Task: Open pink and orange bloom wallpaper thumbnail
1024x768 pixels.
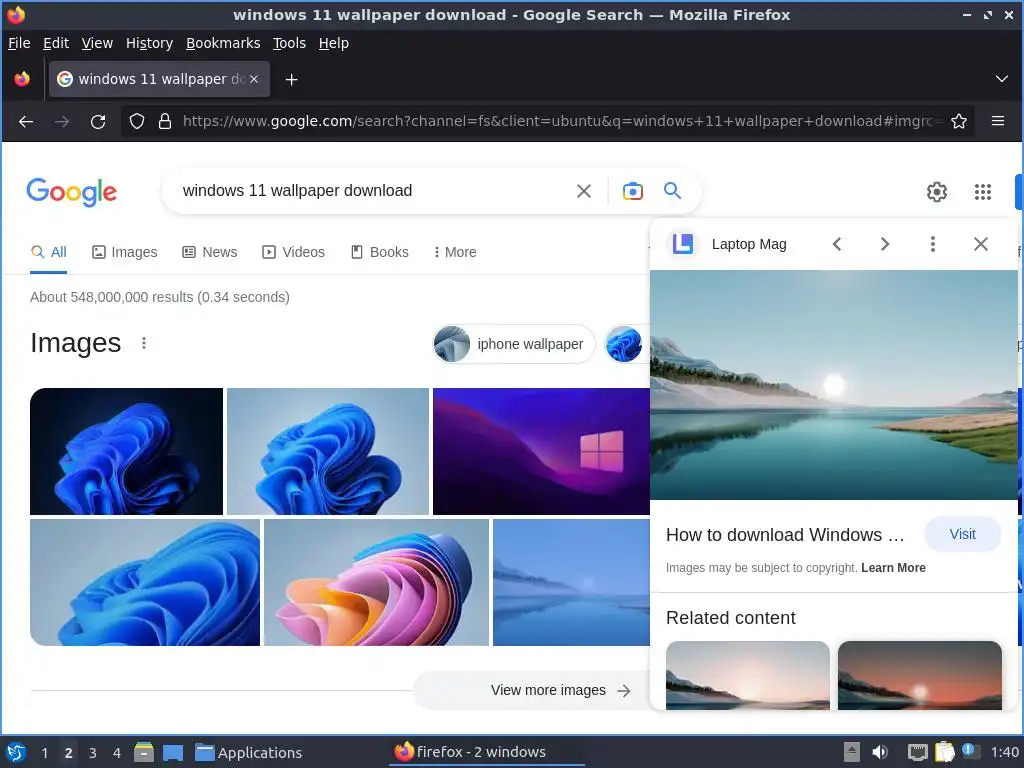Action: [x=376, y=583]
